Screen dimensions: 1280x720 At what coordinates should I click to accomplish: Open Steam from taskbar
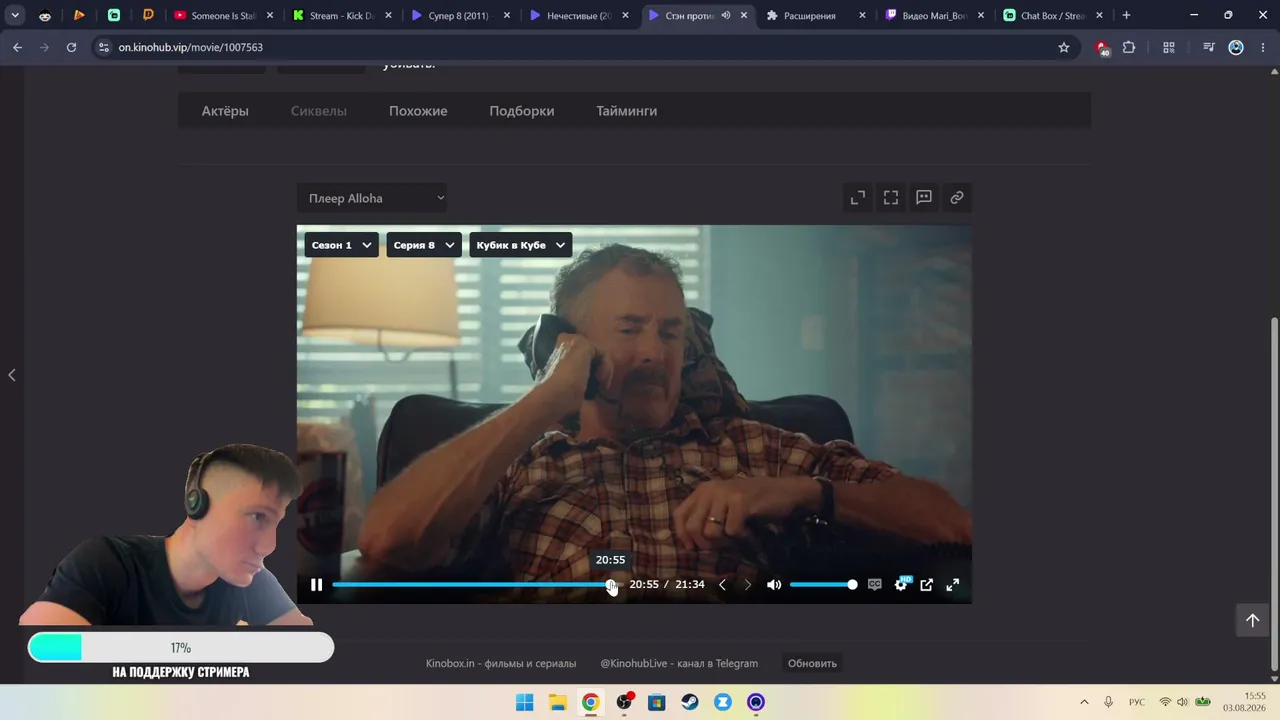[x=690, y=702]
